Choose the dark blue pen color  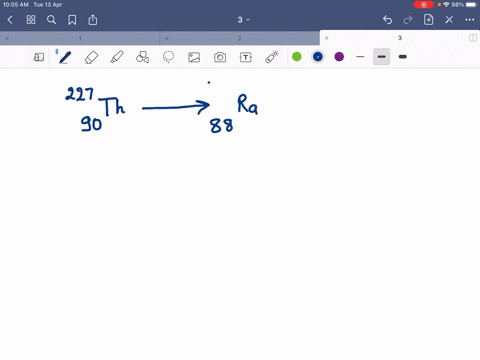click(318, 57)
